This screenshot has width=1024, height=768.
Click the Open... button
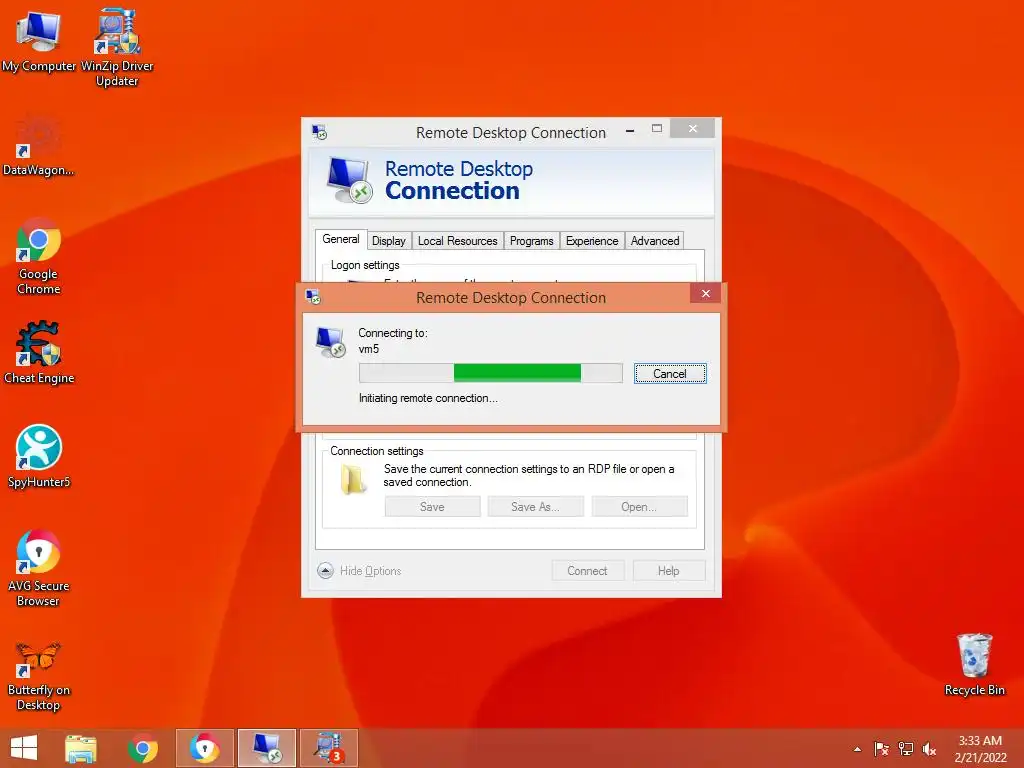click(639, 507)
